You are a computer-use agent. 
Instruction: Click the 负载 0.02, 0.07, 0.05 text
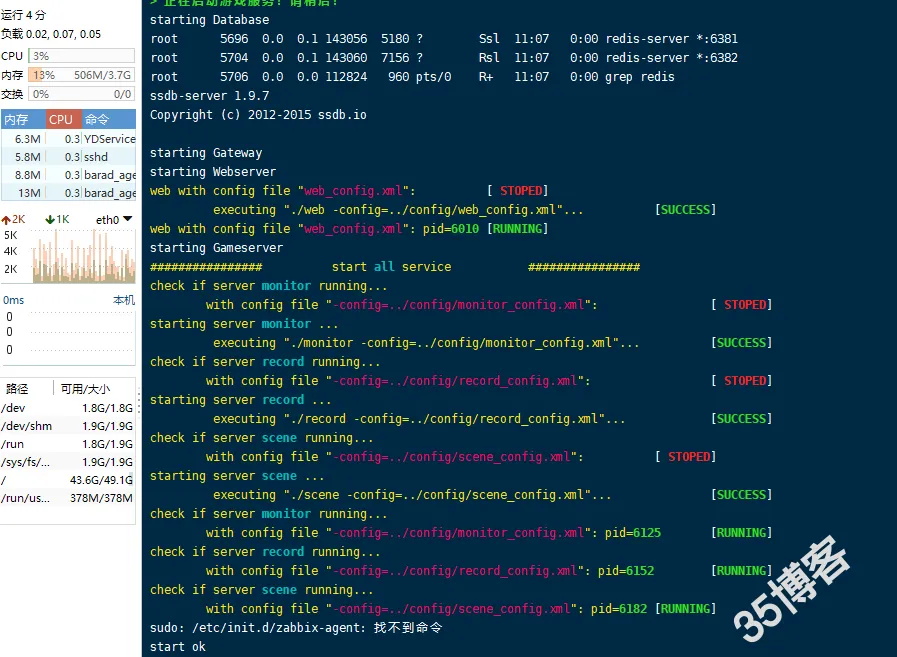pos(51,34)
